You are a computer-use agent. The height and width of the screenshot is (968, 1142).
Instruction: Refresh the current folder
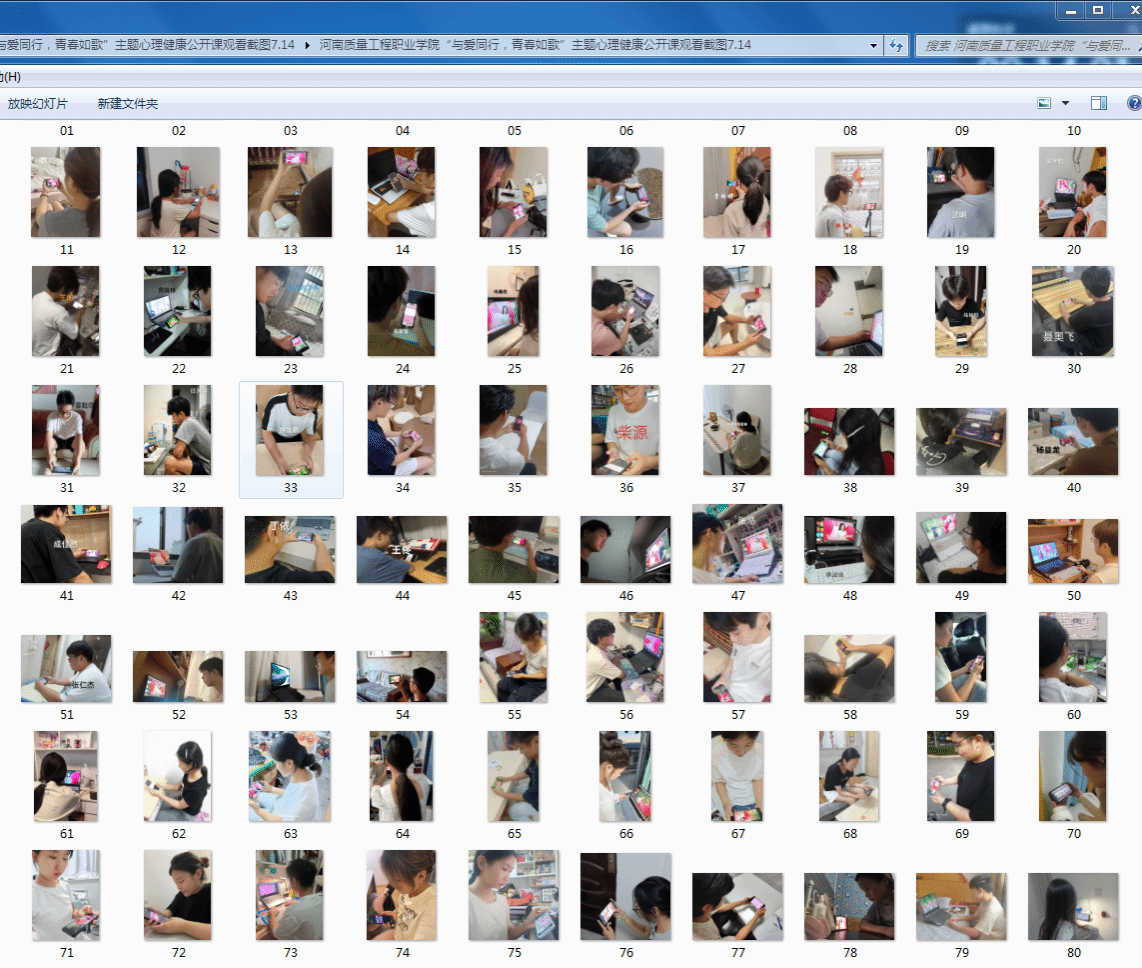pos(896,45)
